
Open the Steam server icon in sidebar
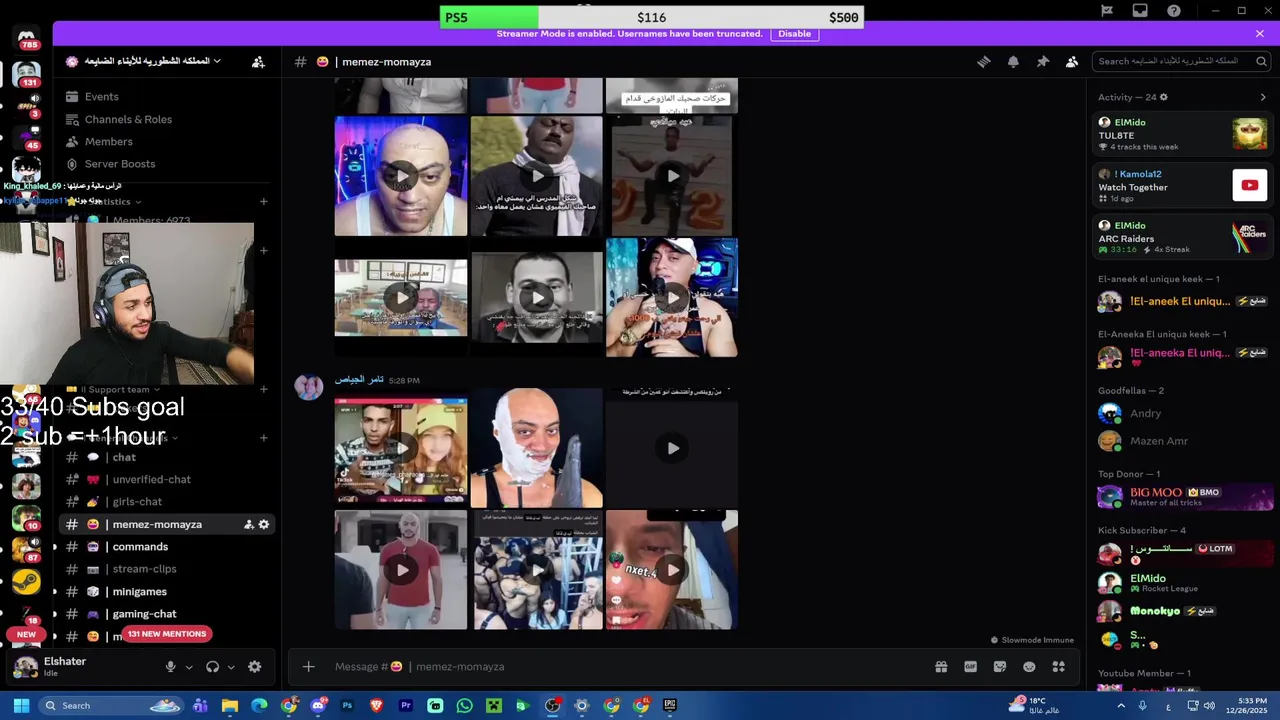pyautogui.click(x=26, y=582)
